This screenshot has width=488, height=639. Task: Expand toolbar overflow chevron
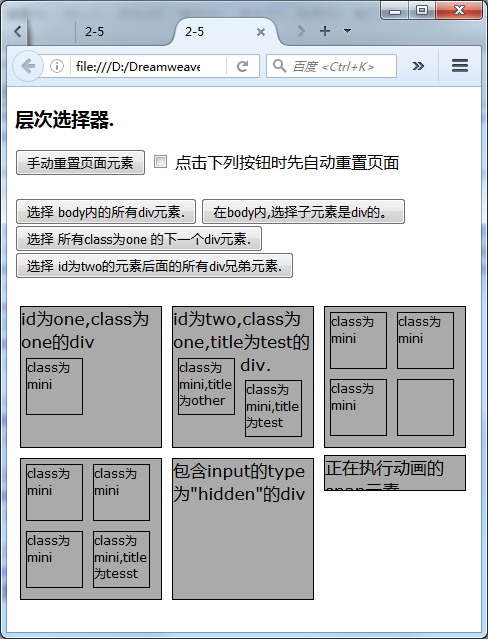coord(418,66)
